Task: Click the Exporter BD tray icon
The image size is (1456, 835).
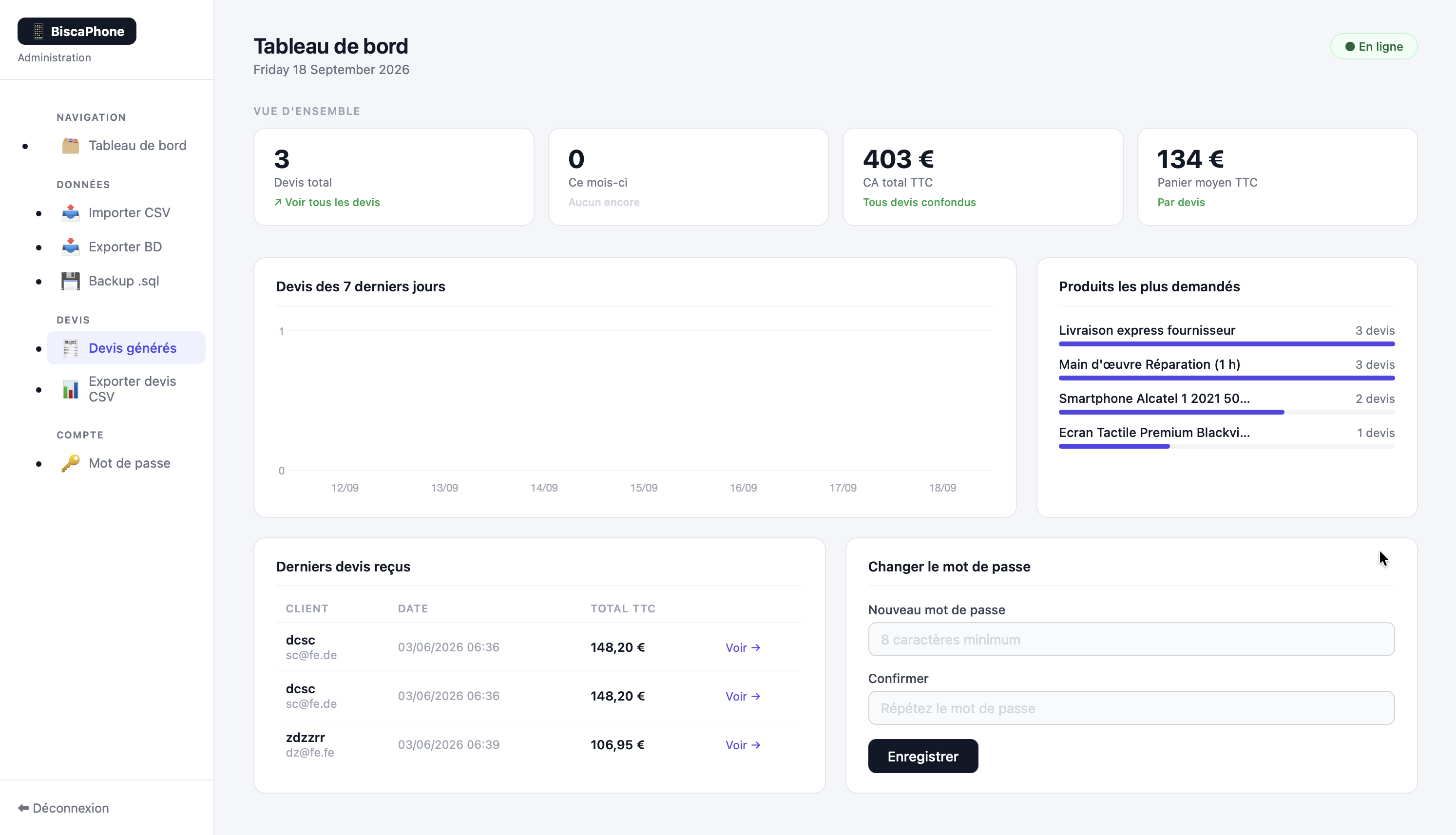Action: pos(71,247)
